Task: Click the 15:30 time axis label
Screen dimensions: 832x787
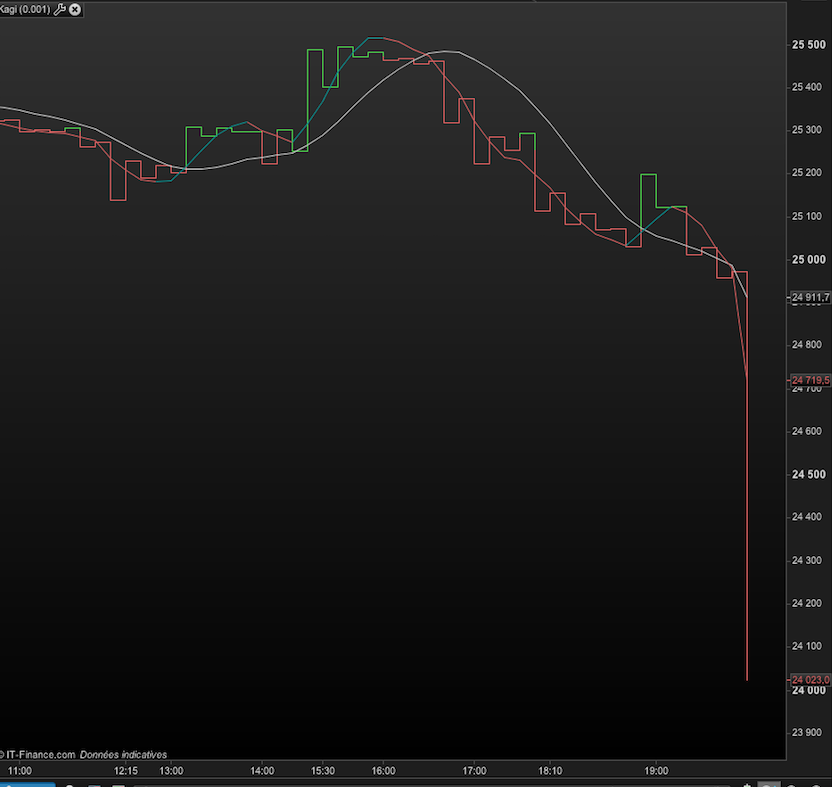Action: pos(323,771)
